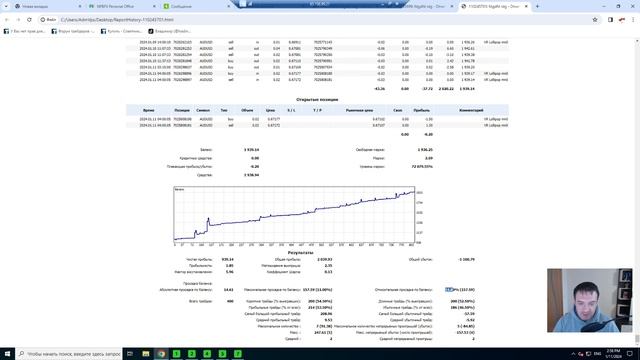Open File Explorer from the taskbar
This screenshot has height=360, width=640.
pyautogui.click(x=146, y=354)
